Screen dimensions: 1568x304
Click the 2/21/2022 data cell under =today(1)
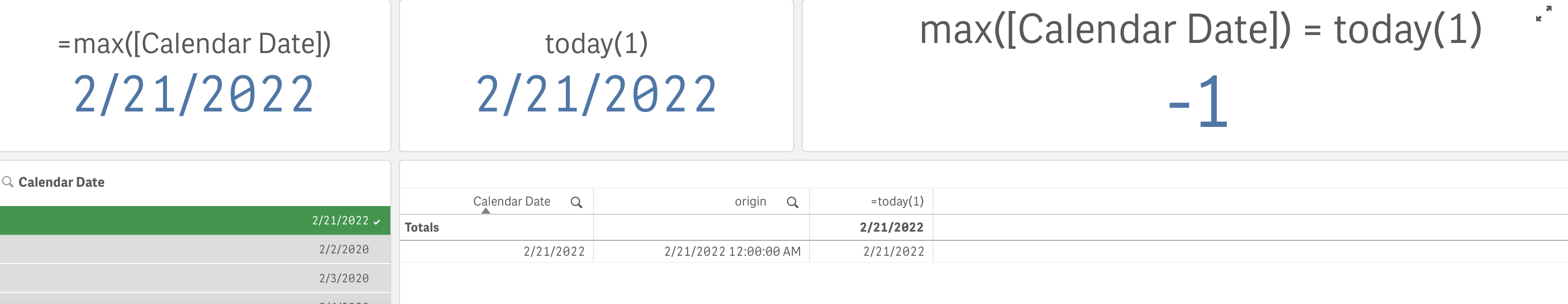click(x=893, y=251)
